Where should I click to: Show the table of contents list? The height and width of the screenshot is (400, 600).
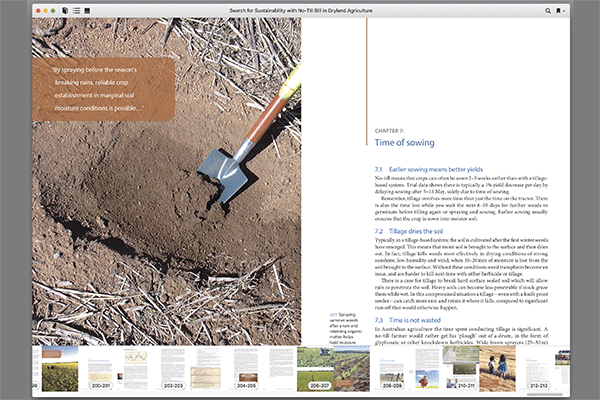[76, 10]
